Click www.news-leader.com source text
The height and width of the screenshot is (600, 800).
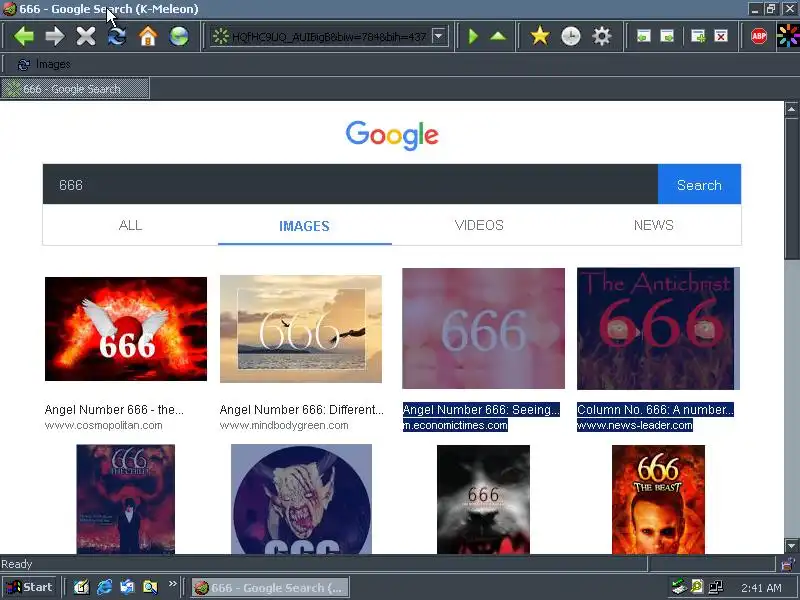[635, 426]
